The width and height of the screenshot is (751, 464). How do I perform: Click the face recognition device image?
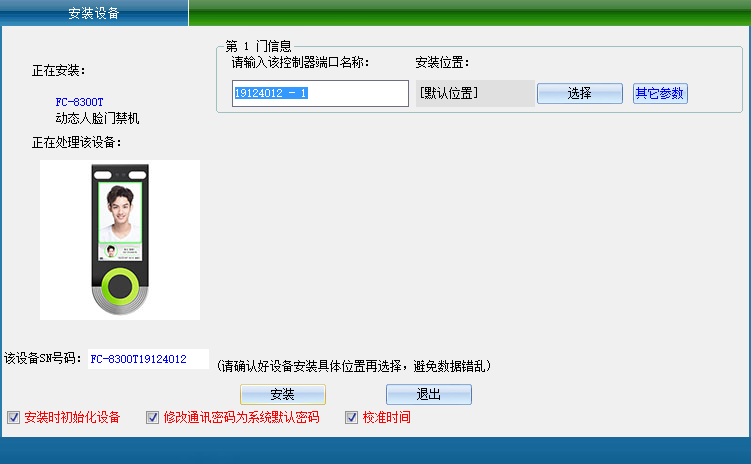tap(120, 240)
